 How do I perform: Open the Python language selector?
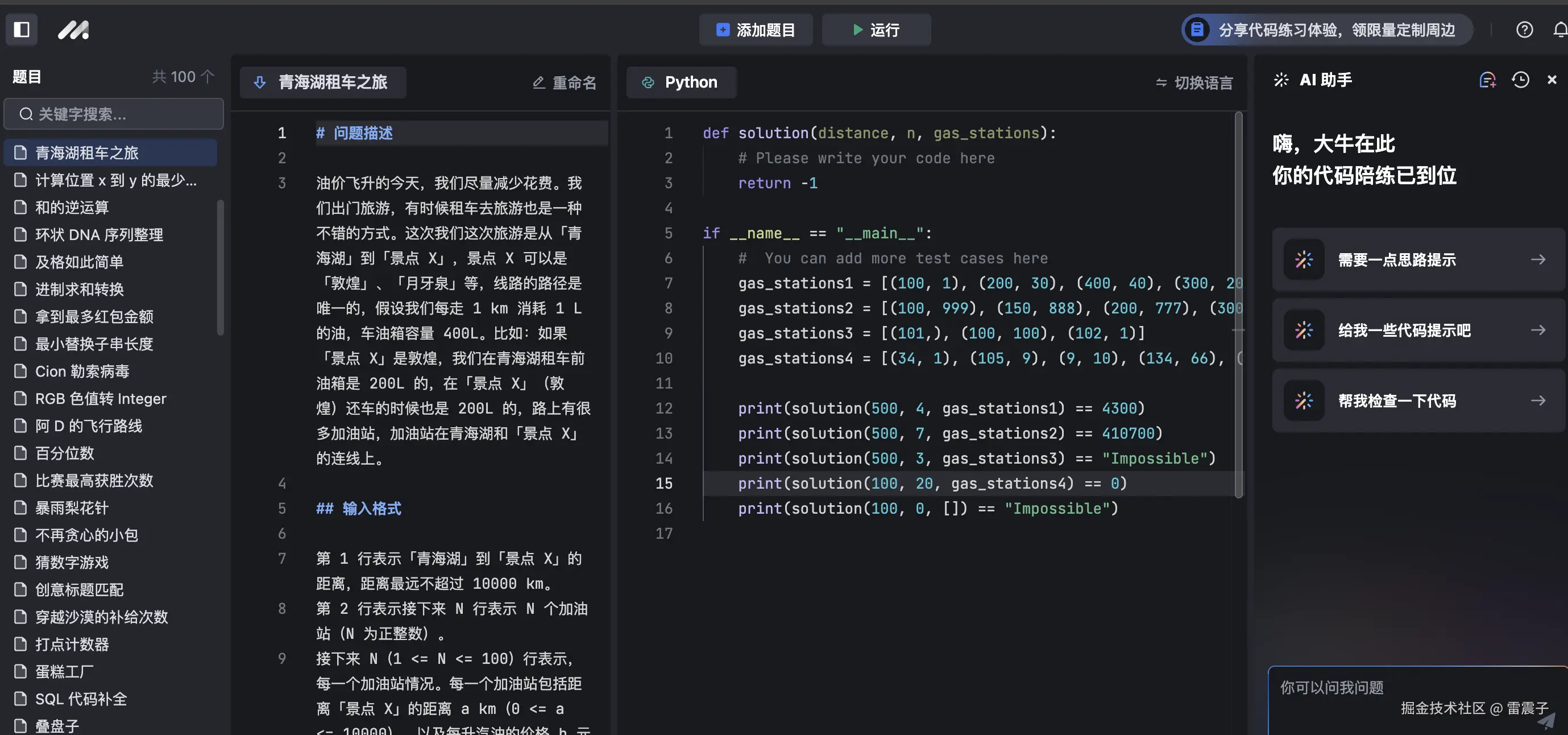click(x=681, y=82)
